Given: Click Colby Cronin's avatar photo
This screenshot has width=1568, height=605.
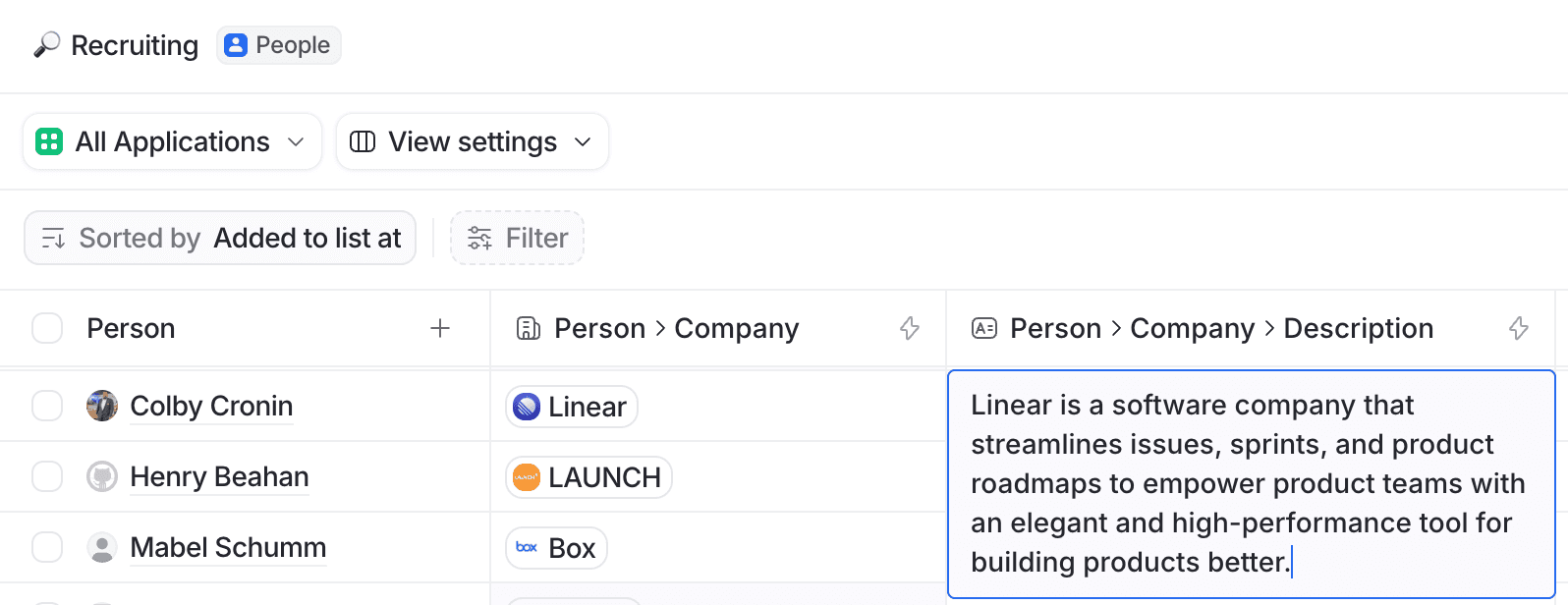Looking at the screenshot, I should pyautogui.click(x=102, y=406).
